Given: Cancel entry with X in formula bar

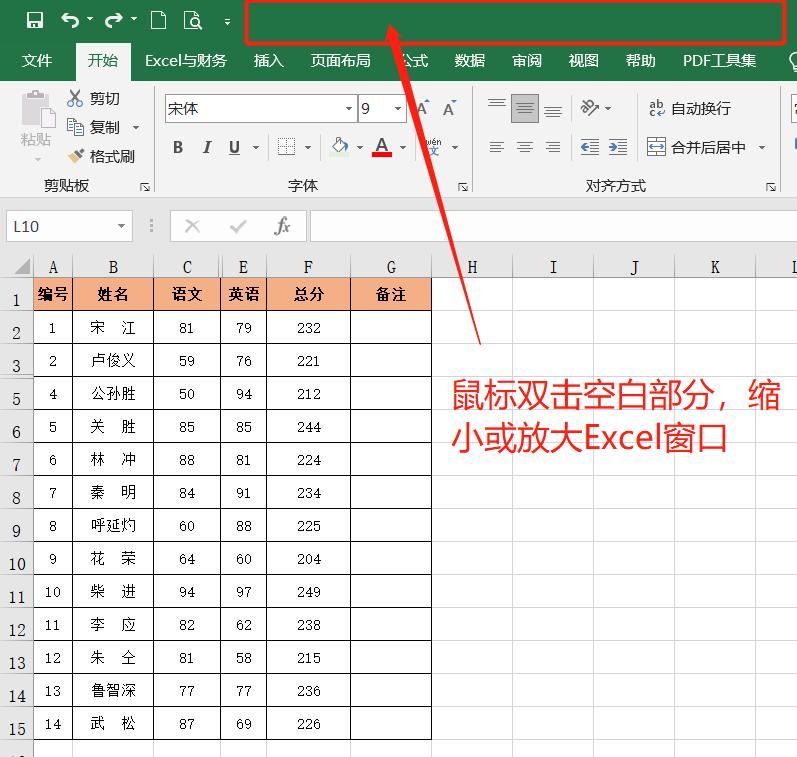Looking at the screenshot, I should tap(192, 226).
